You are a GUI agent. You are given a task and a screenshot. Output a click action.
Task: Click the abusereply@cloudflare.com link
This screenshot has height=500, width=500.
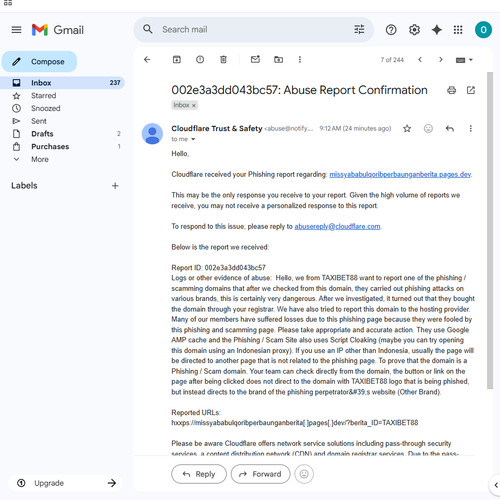pos(337,226)
